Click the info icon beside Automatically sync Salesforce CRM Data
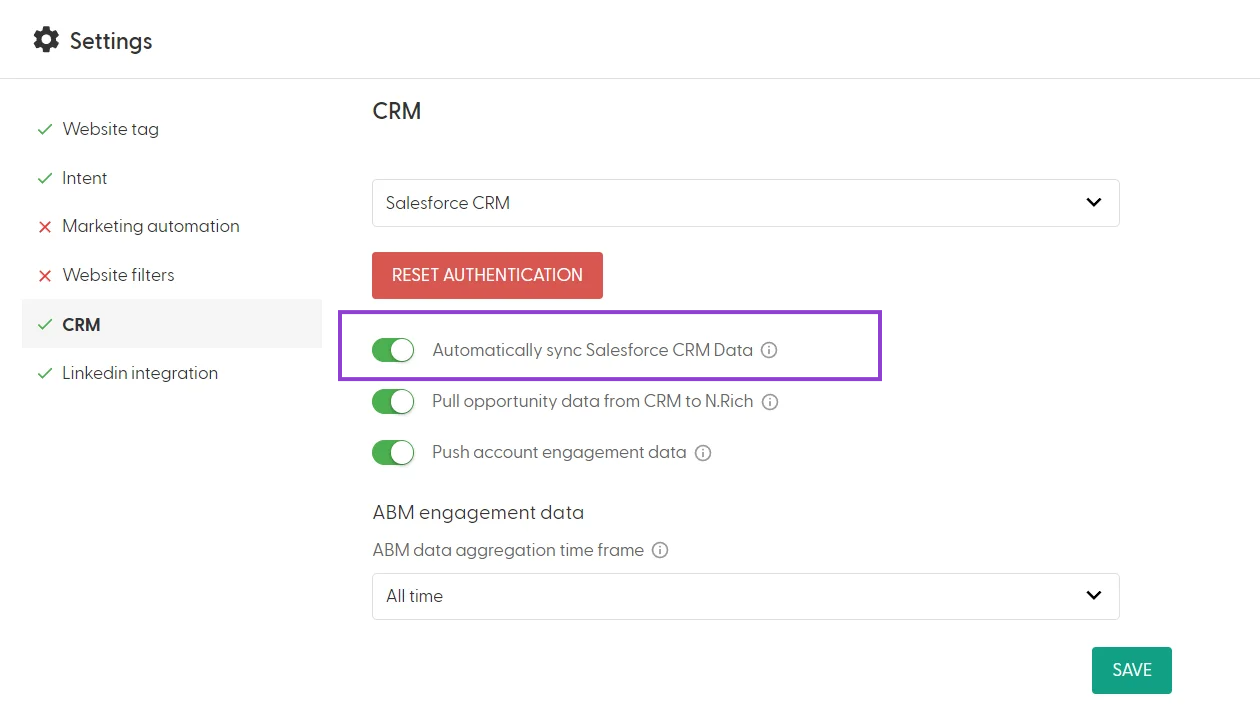 tap(768, 350)
